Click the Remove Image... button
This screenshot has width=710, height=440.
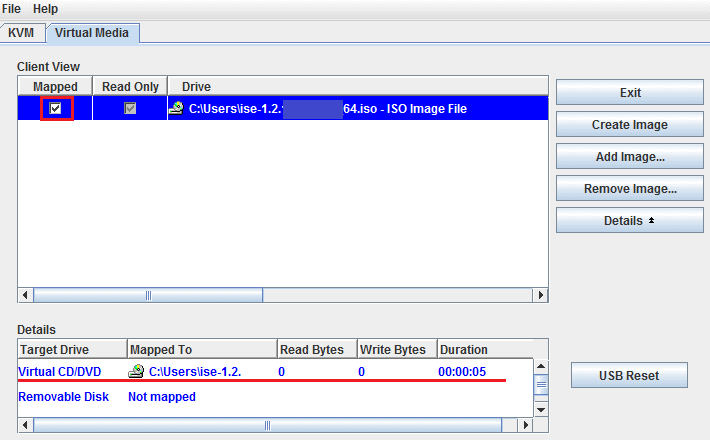tap(630, 189)
